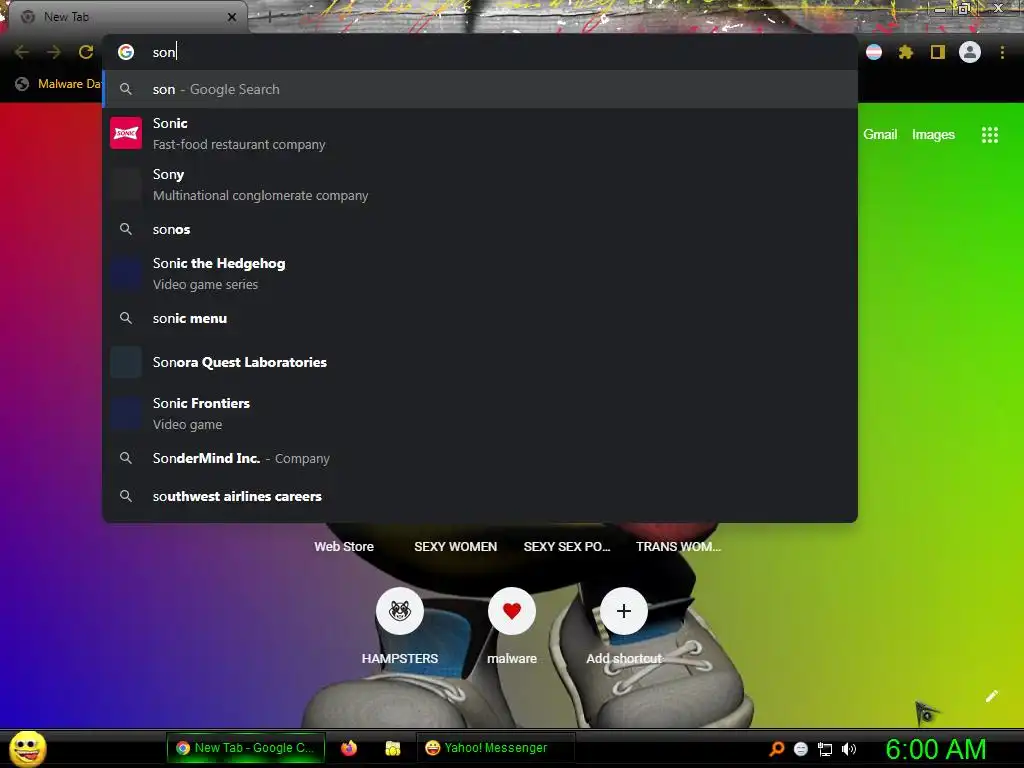
Task: Open the Malware bookmark in bookmarks bar
Action: [x=59, y=84]
